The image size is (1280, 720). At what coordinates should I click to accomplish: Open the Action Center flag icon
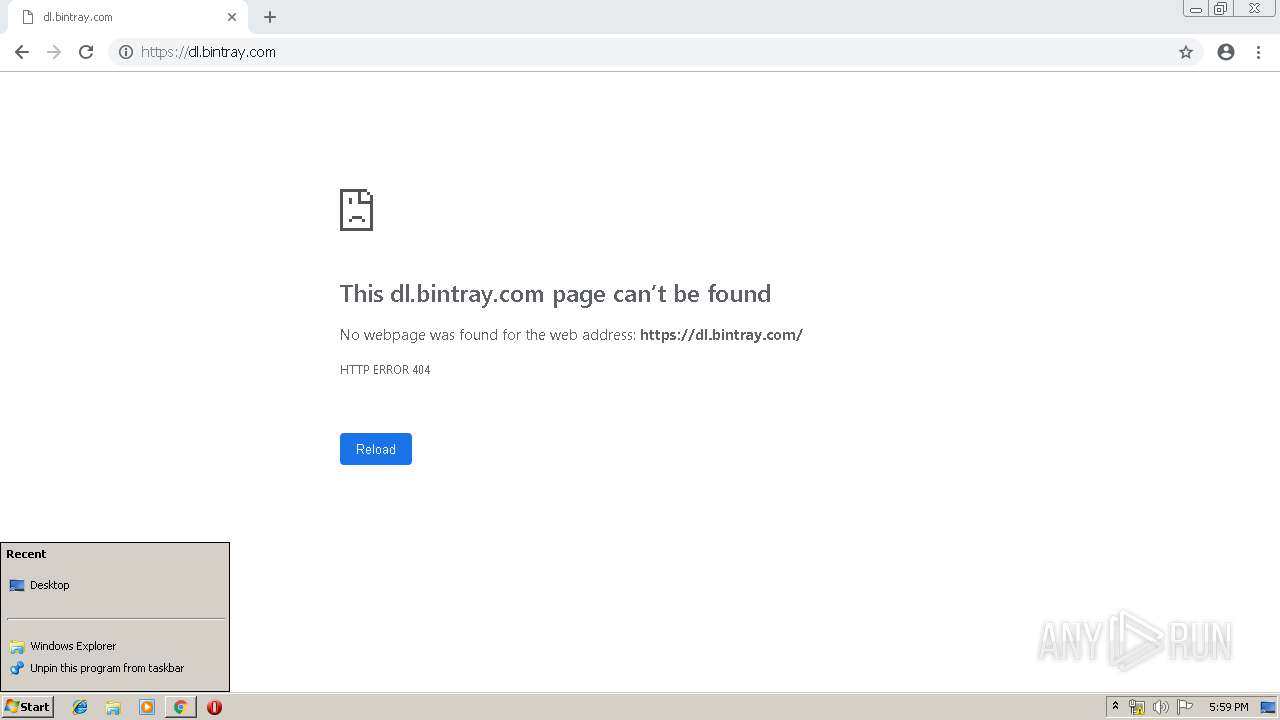click(x=1185, y=707)
